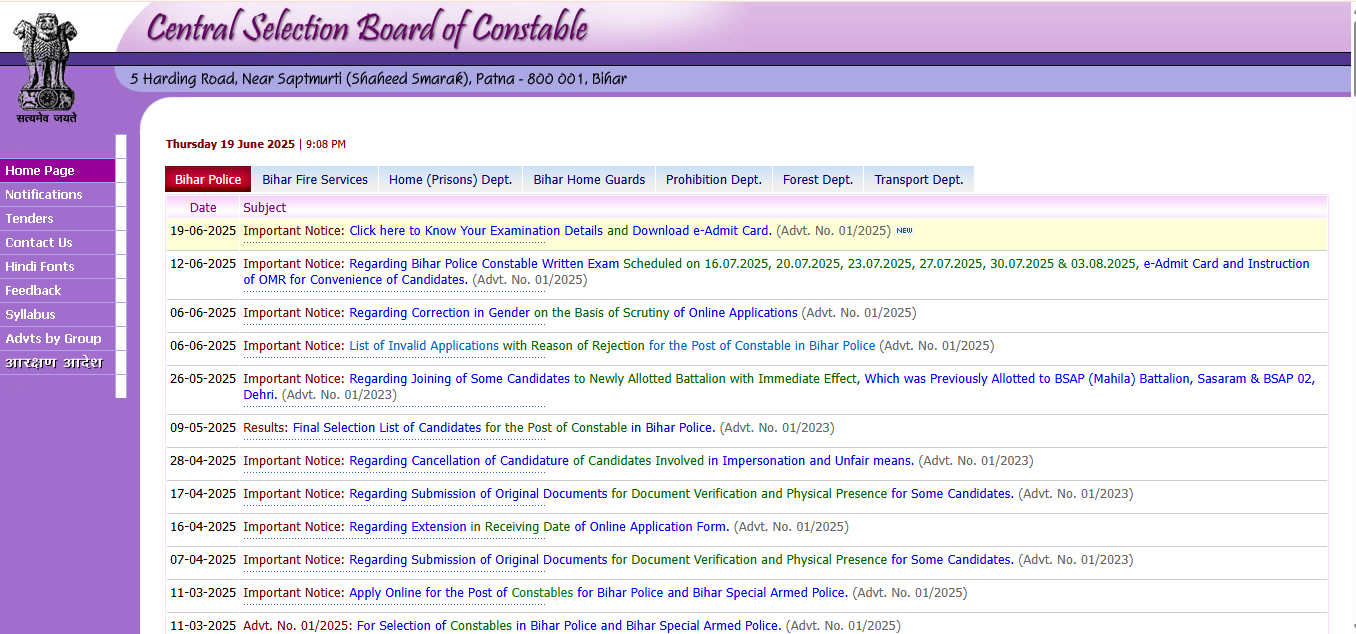The image size is (1356, 634).
Task: Click the '5 Harding Road' address line
Action: pos(378,79)
